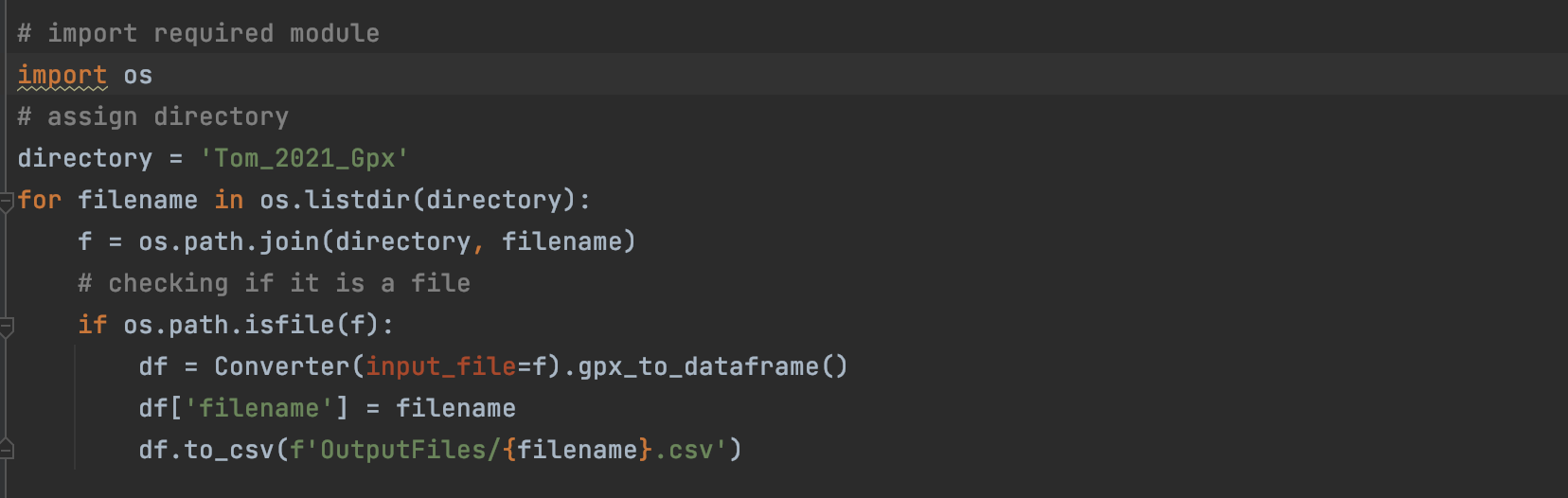Click directory variable in the assignment line
The width and height of the screenshot is (1568, 498).
84,158
